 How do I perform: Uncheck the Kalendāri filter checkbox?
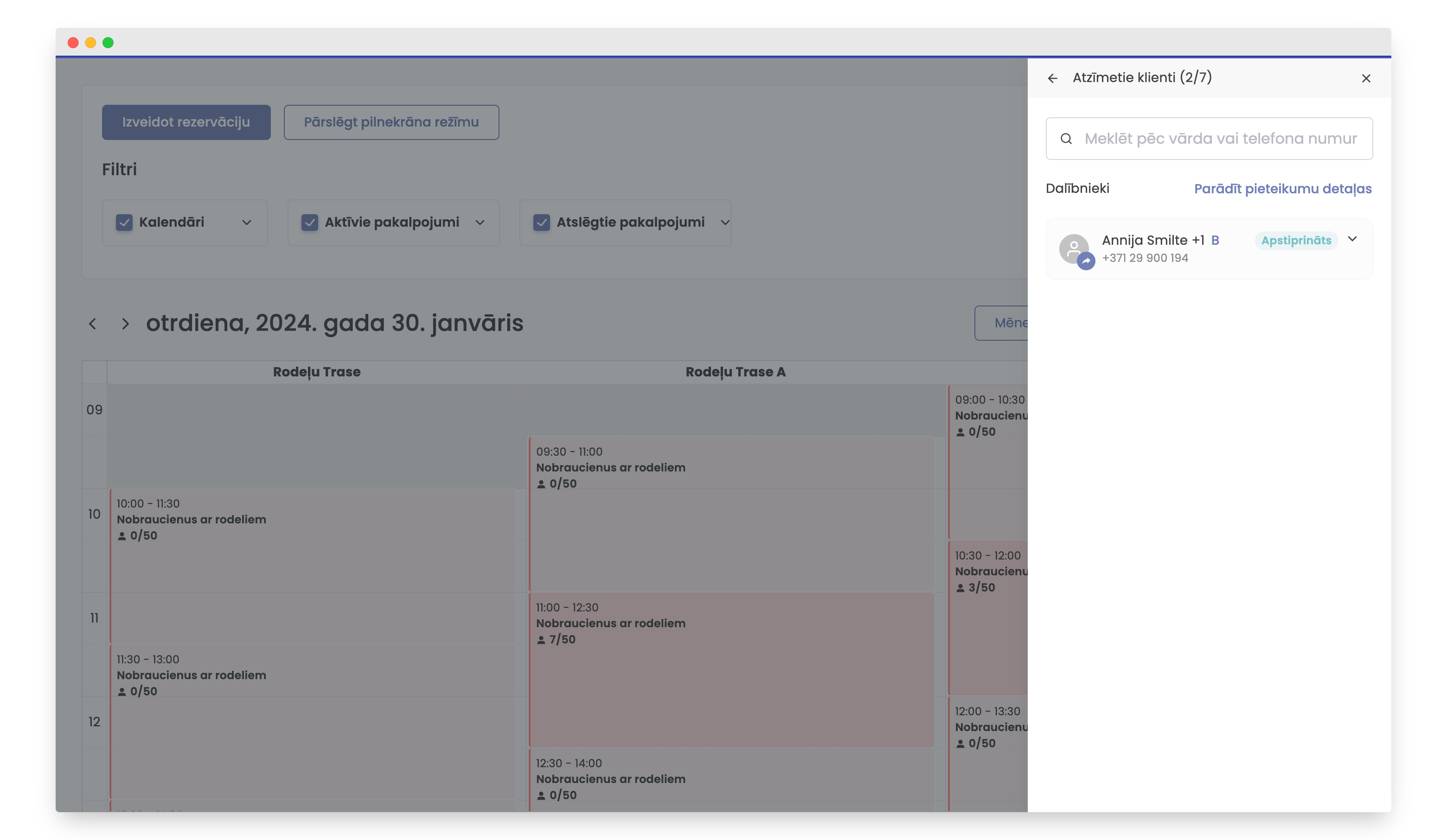tap(124, 223)
